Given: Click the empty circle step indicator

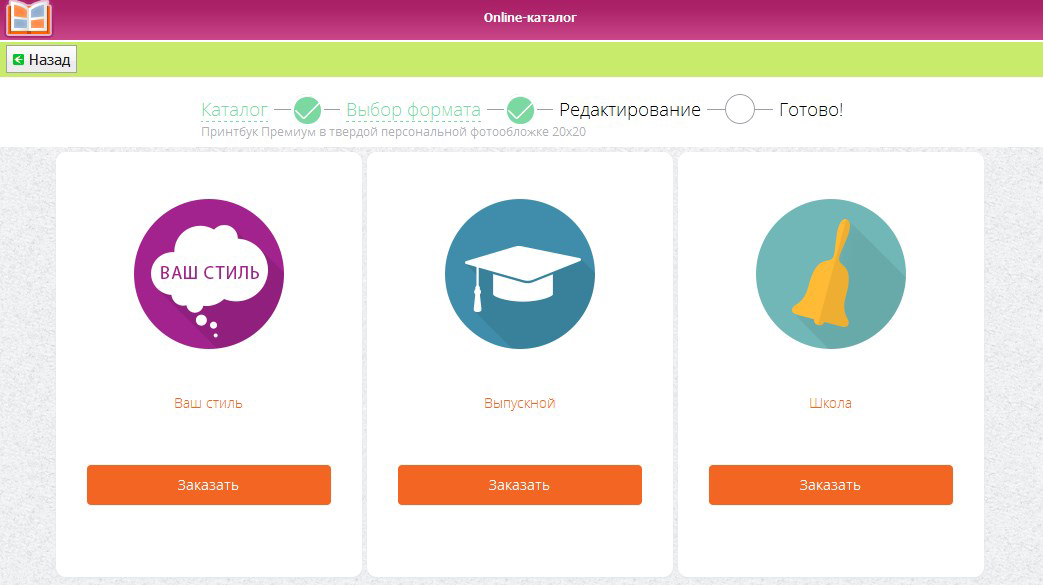Looking at the screenshot, I should 740,109.
